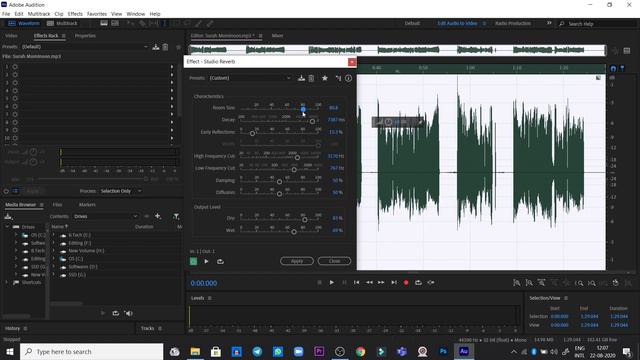
Task: Stop transport button under waveform
Action: pos(320,282)
